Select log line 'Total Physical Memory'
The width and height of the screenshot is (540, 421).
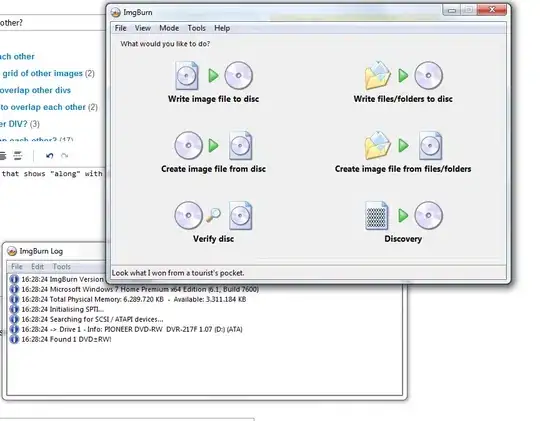pos(134,299)
